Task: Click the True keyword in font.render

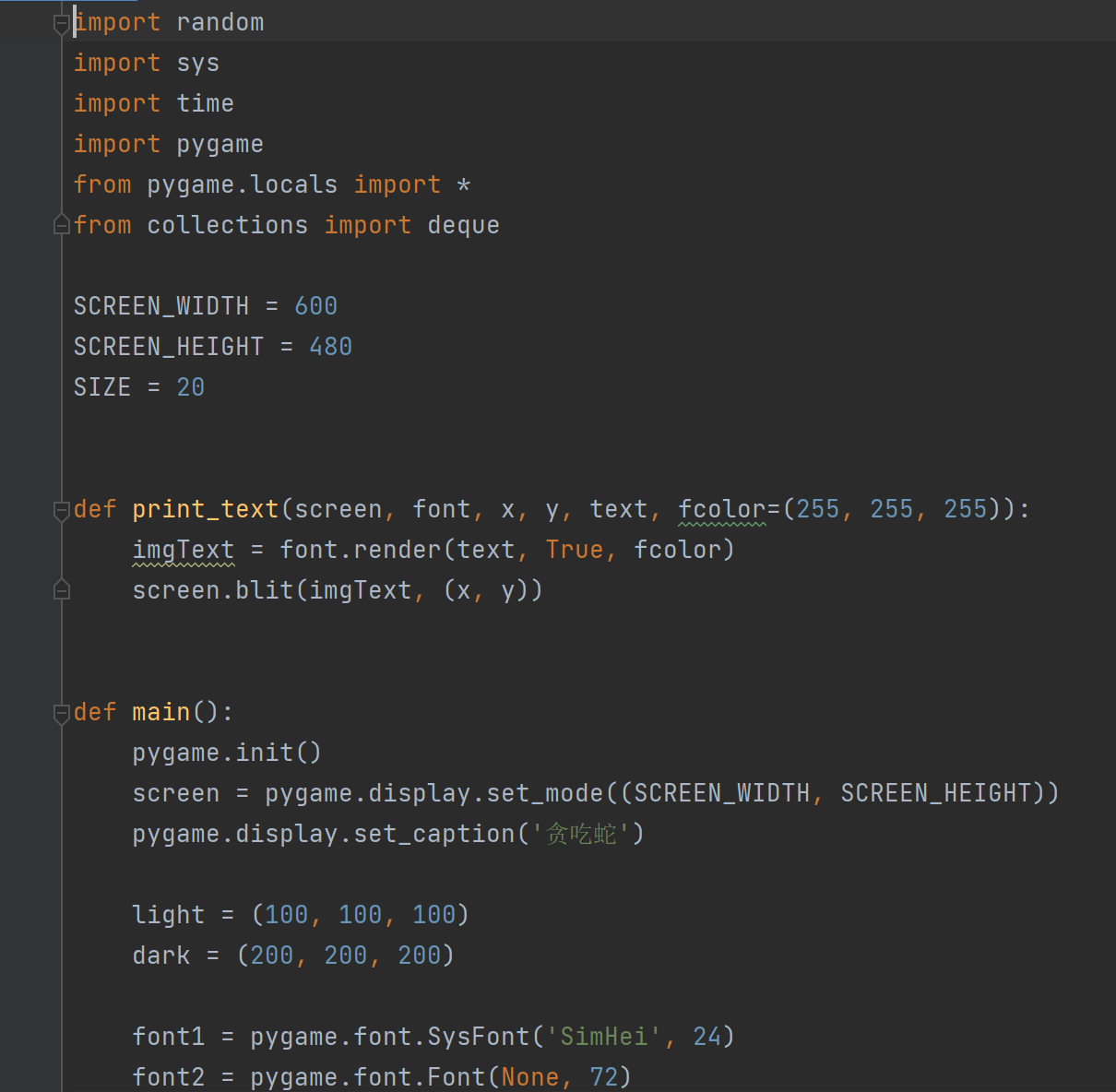Action: (575, 550)
